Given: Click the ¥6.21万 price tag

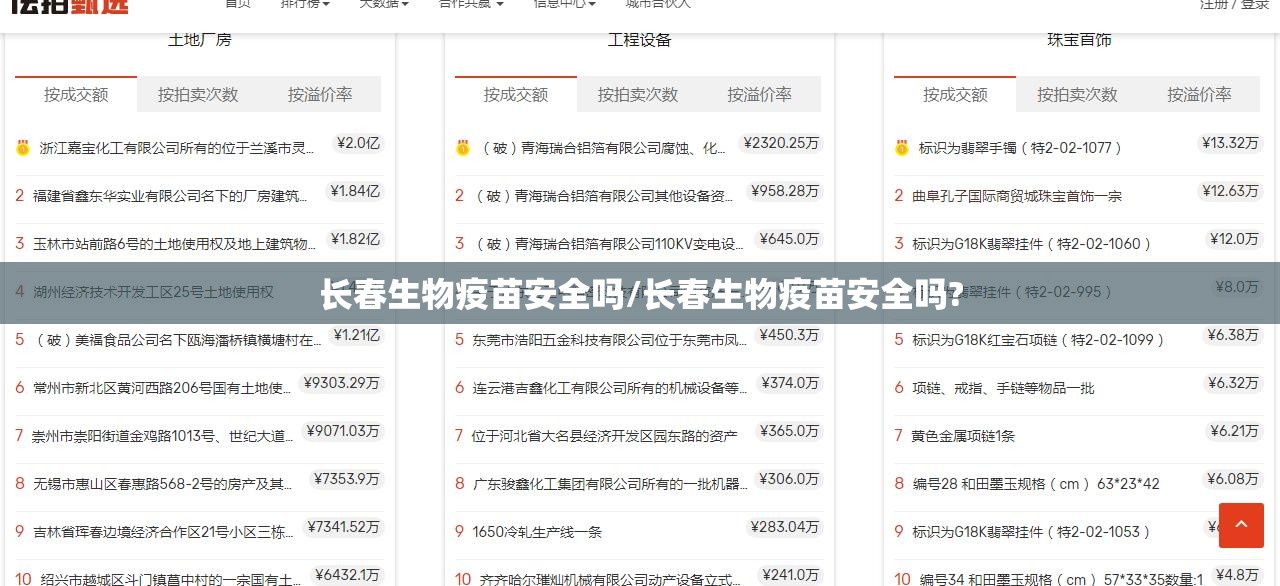Looking at the screenshot, I should tap(1234, 431).
